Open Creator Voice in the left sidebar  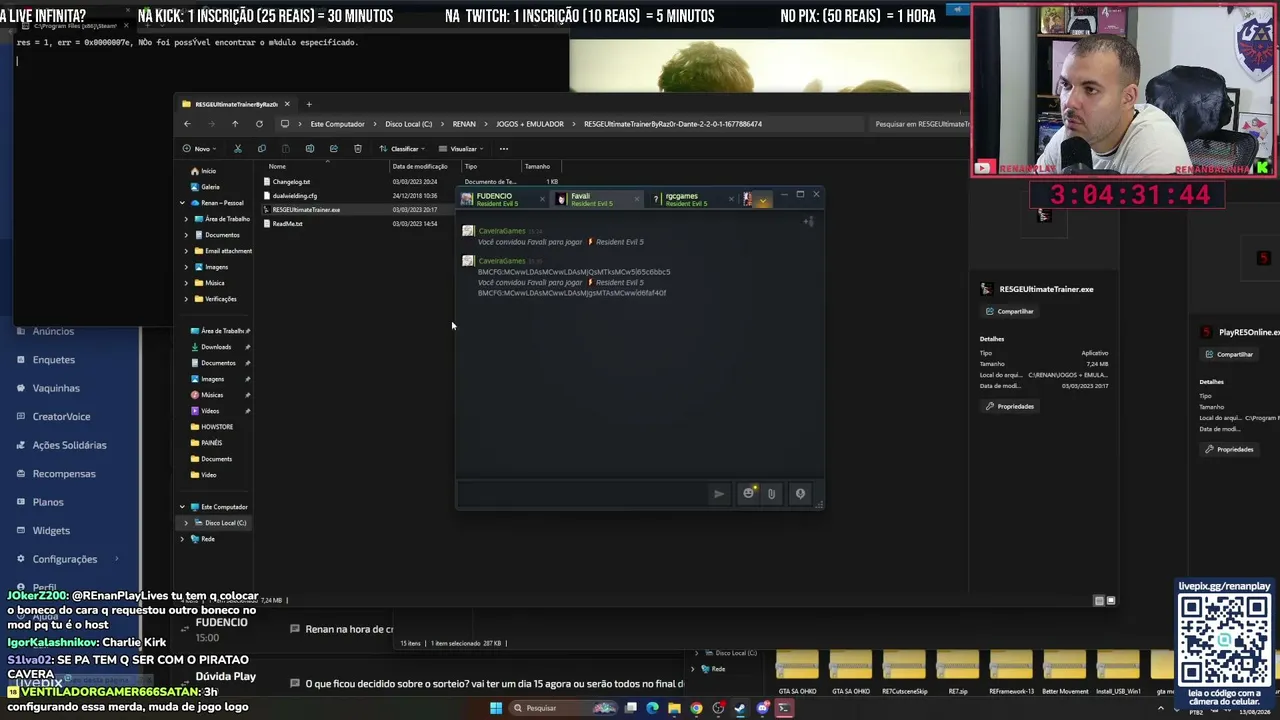pos(61,417)
